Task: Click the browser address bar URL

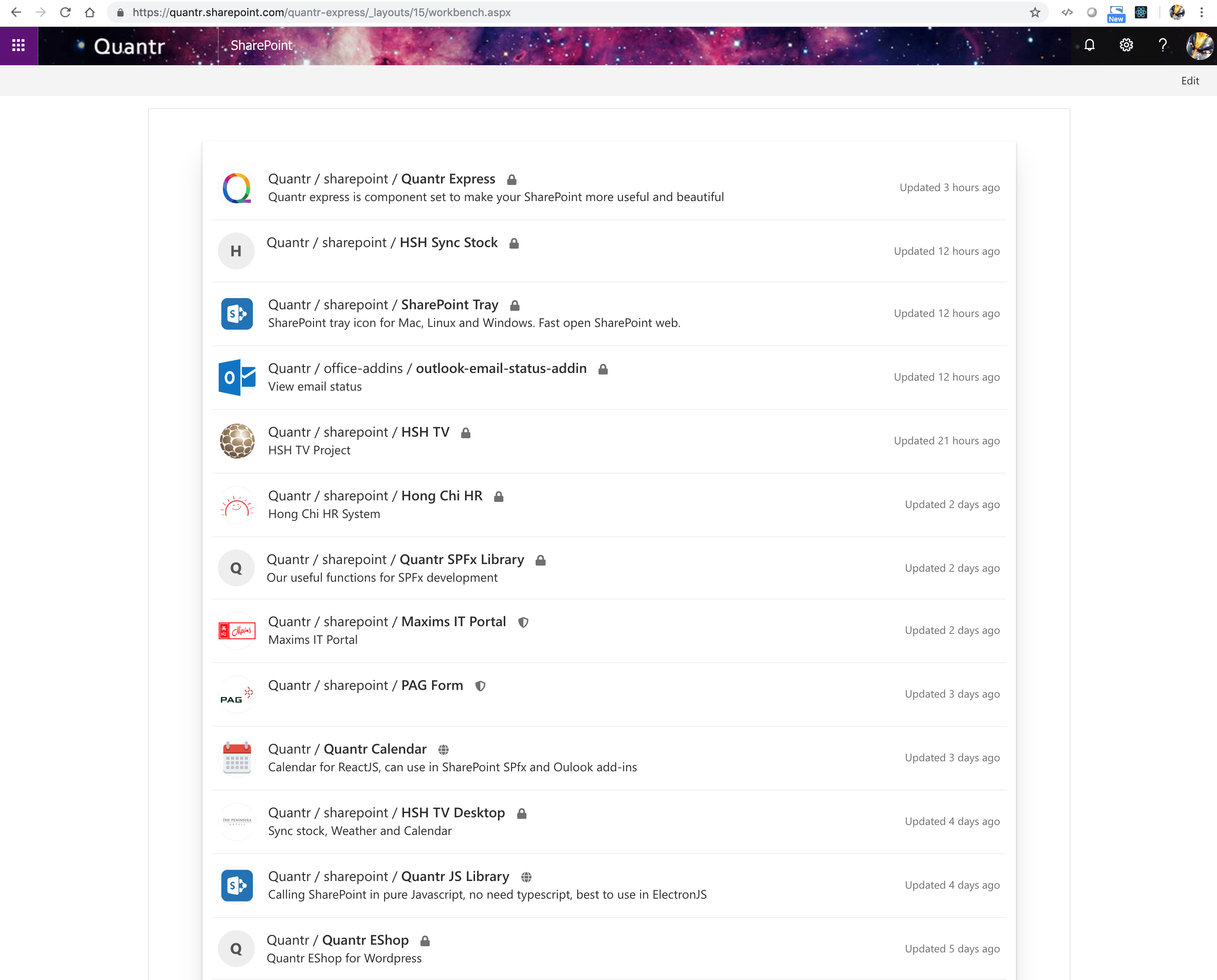Action: click(322, 12)
